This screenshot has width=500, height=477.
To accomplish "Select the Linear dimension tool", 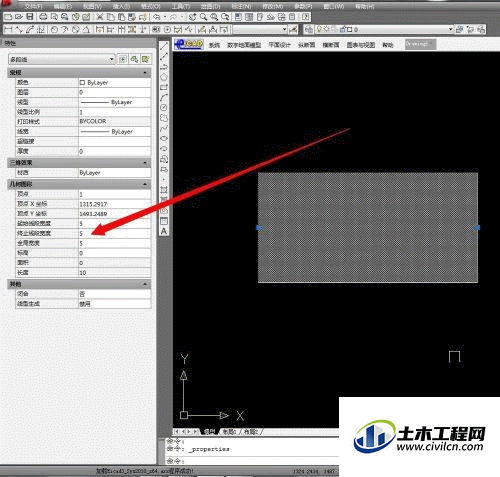I will click(9, 30).
